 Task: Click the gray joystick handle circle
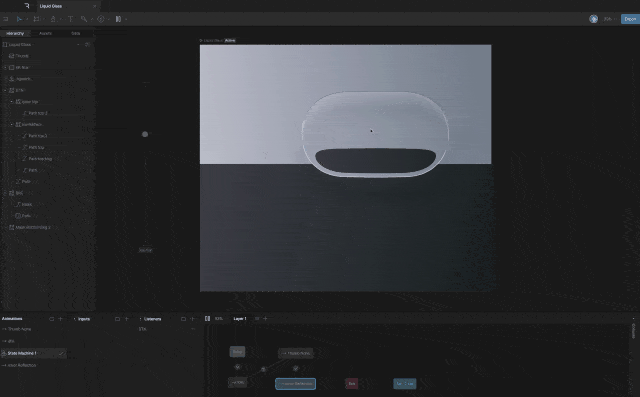click(x=145, y=134)
